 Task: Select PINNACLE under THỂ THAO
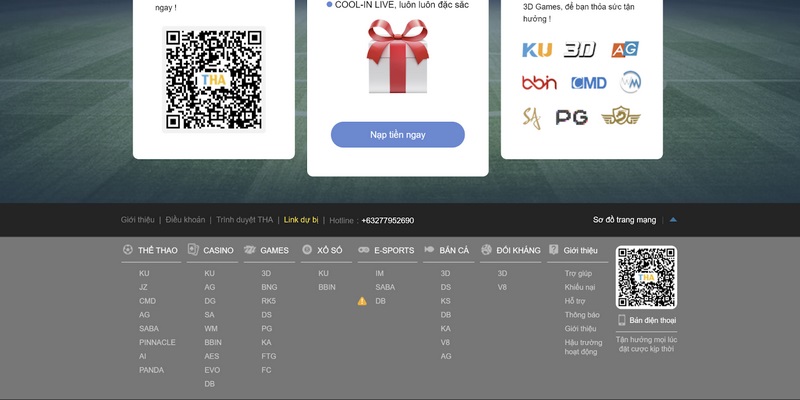click(x=157, y=342)
